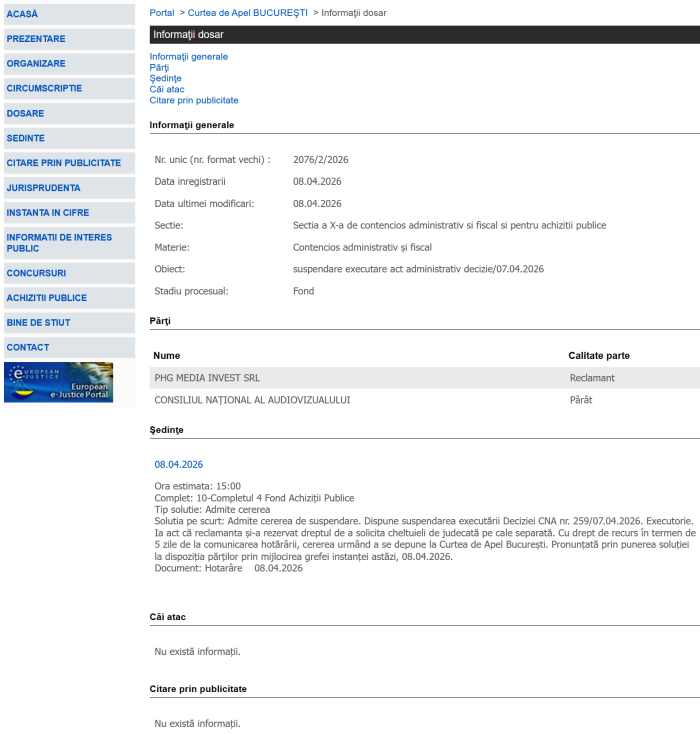Open ACHIZITII PUBLICE sidebar item
This screenshot has height=734, width=700.
click(x=47, y=298)
